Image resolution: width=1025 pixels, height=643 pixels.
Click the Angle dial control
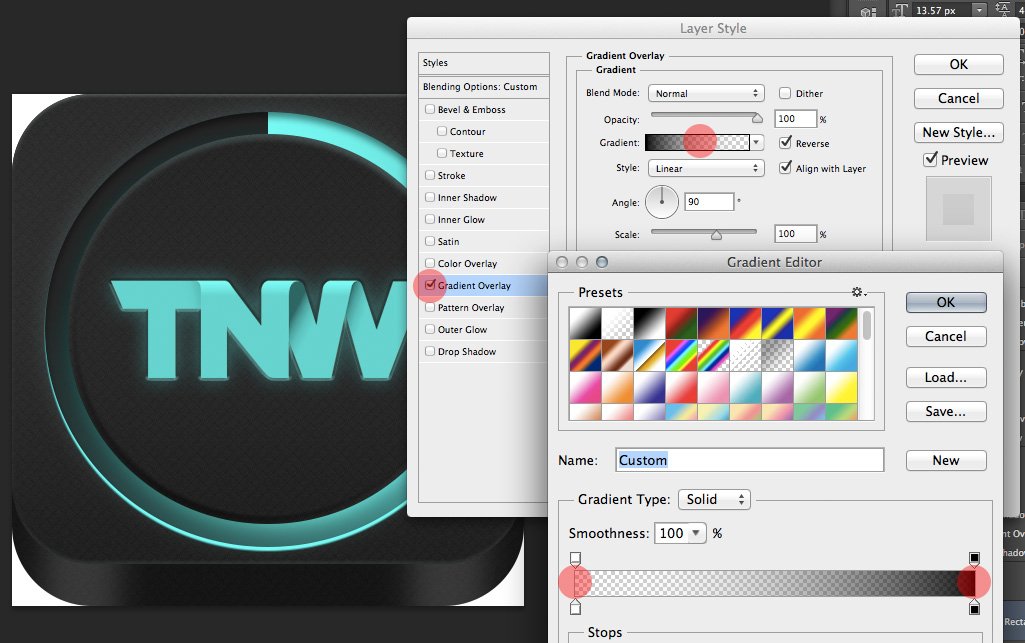point(662,202)
